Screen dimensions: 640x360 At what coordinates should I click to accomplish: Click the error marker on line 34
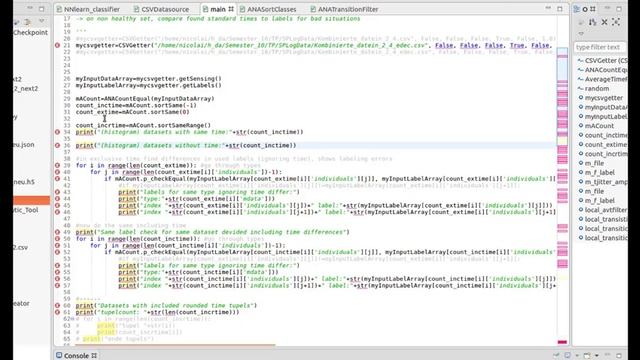point(58,132)
